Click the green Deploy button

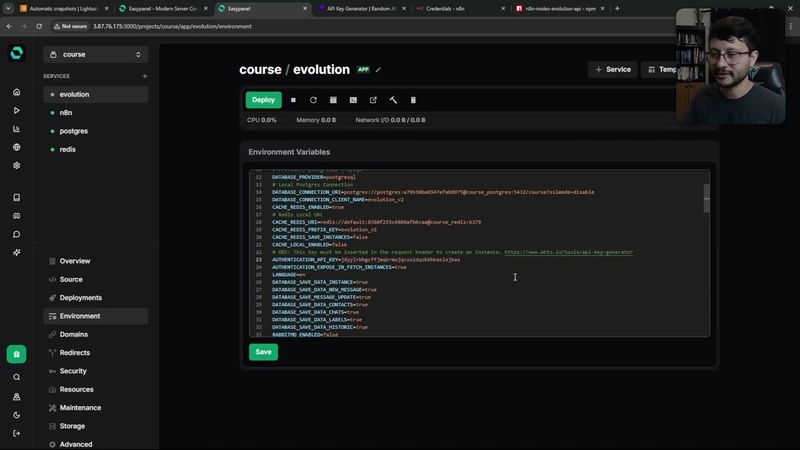(x=263, y=100)
